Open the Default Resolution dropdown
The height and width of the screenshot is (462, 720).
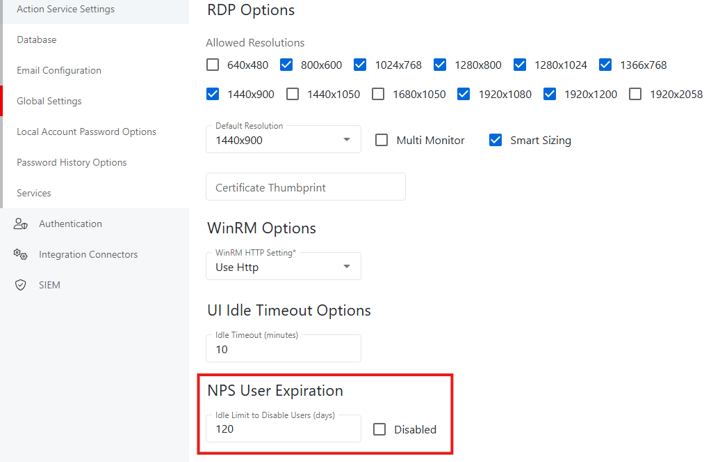click(283, 139)
